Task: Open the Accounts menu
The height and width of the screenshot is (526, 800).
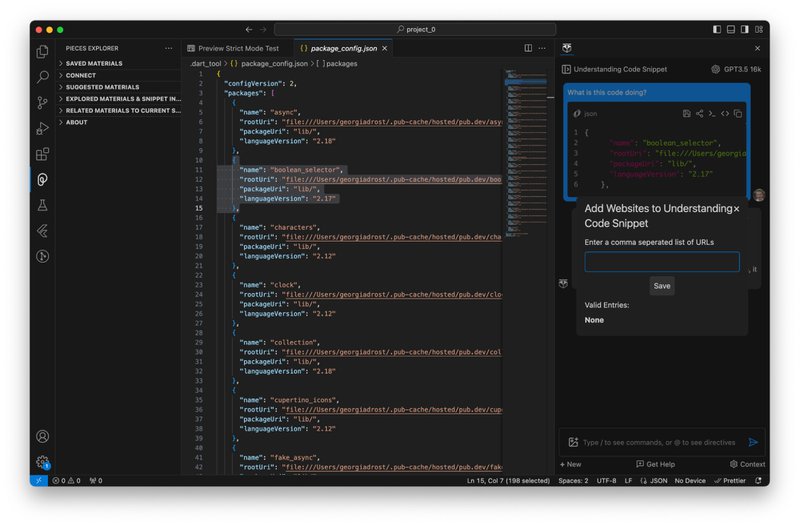Action: (43, 436)
